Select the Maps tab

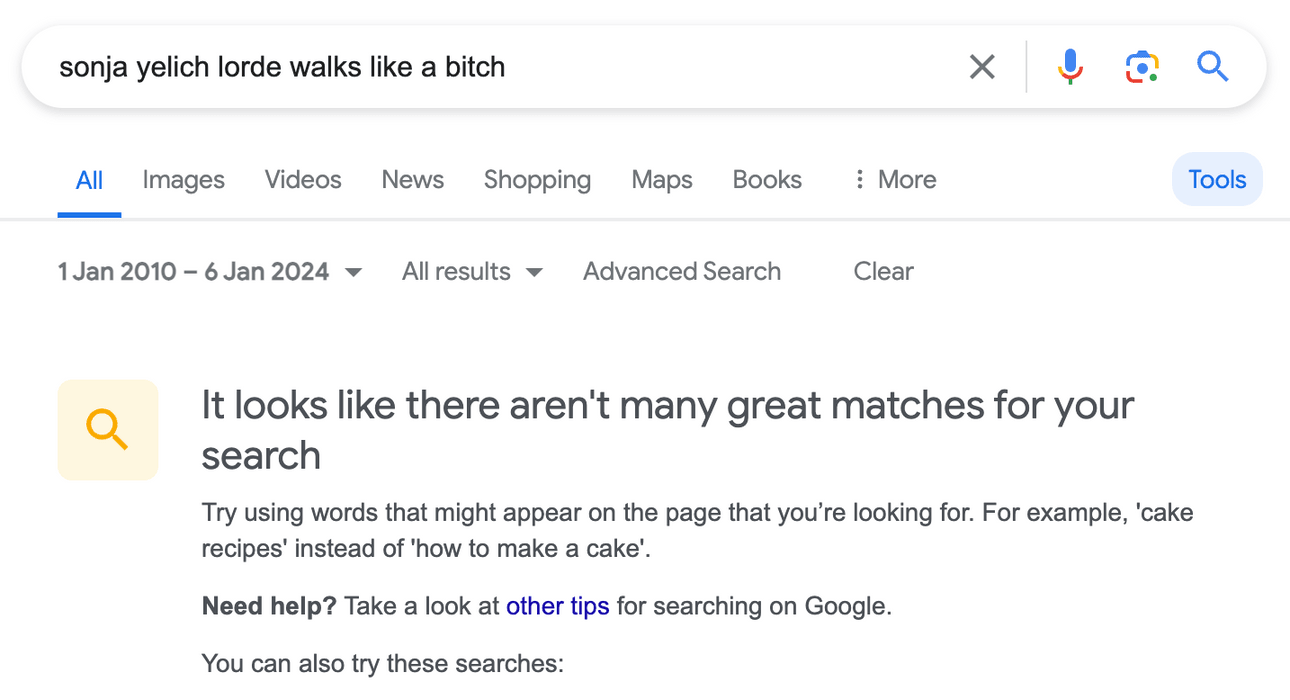tap(662, 180)
